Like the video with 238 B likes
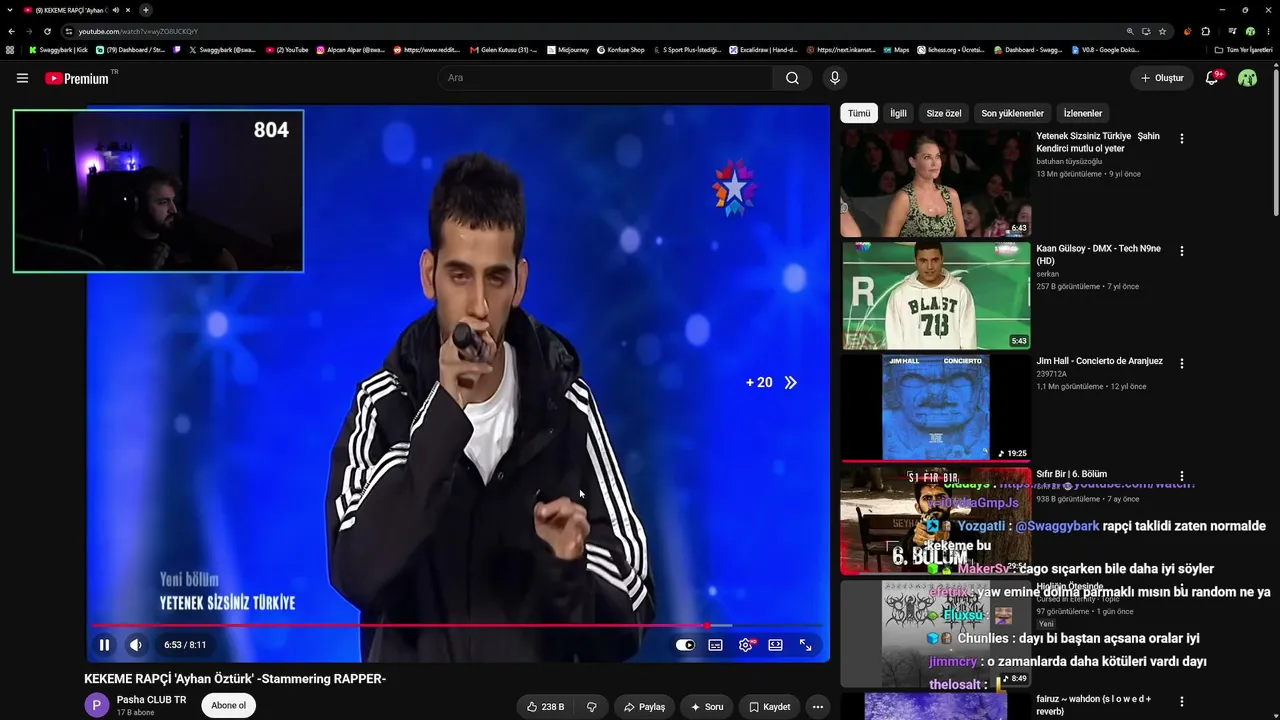 [546, 707]
